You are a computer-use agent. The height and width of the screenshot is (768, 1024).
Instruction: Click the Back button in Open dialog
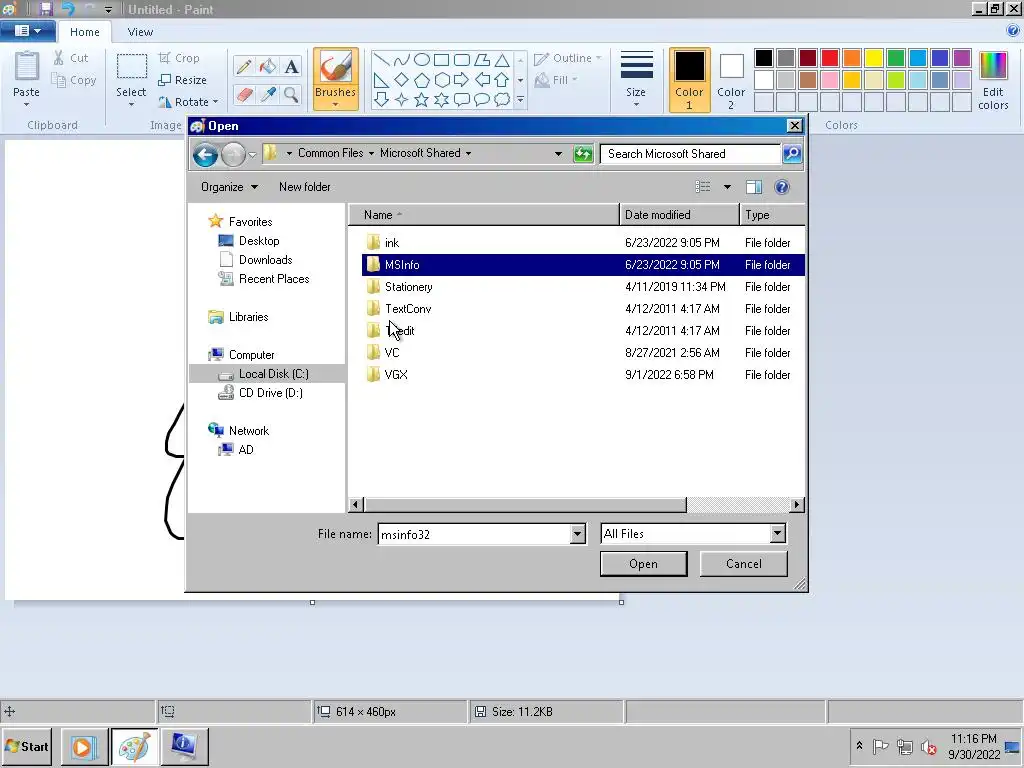point(205,154)
